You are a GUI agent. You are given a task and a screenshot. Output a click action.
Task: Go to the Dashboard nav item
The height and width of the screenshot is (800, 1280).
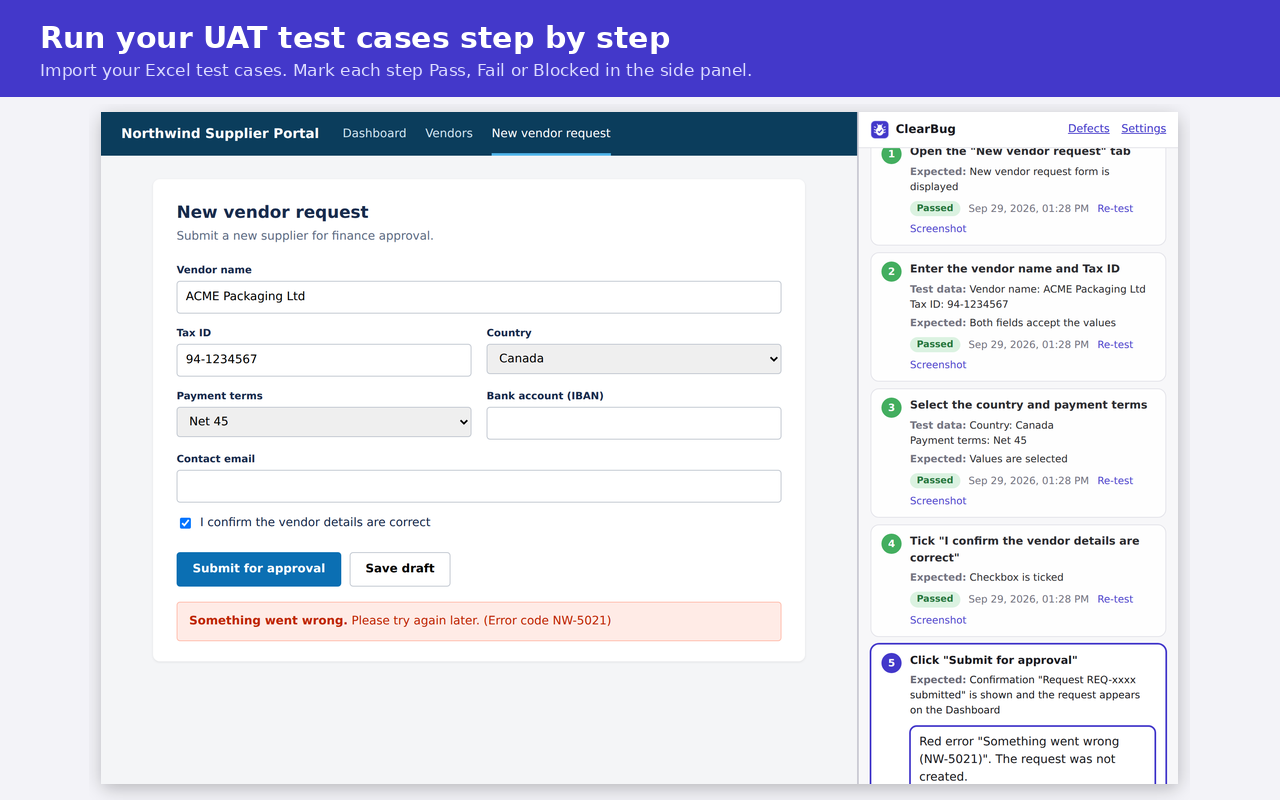(x=374, y=133)
